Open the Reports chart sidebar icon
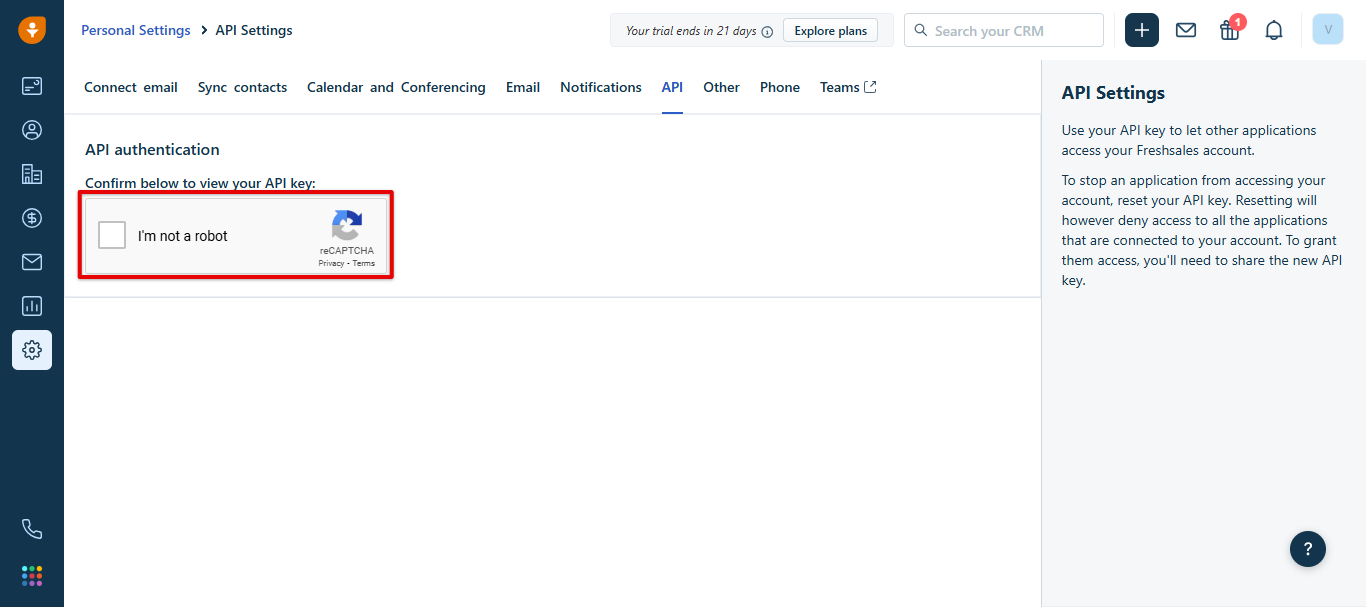The image size is (1366, 607). 32,306
